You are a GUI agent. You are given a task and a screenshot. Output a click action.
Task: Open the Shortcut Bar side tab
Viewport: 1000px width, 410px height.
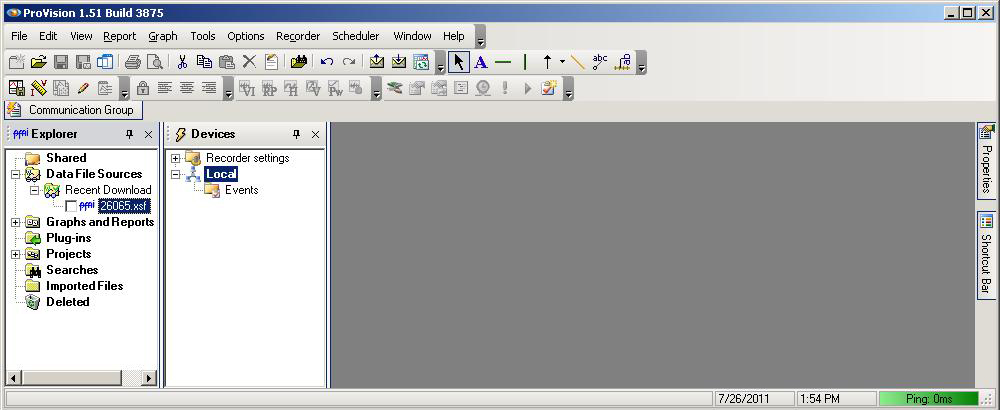[x=987, y=255]
